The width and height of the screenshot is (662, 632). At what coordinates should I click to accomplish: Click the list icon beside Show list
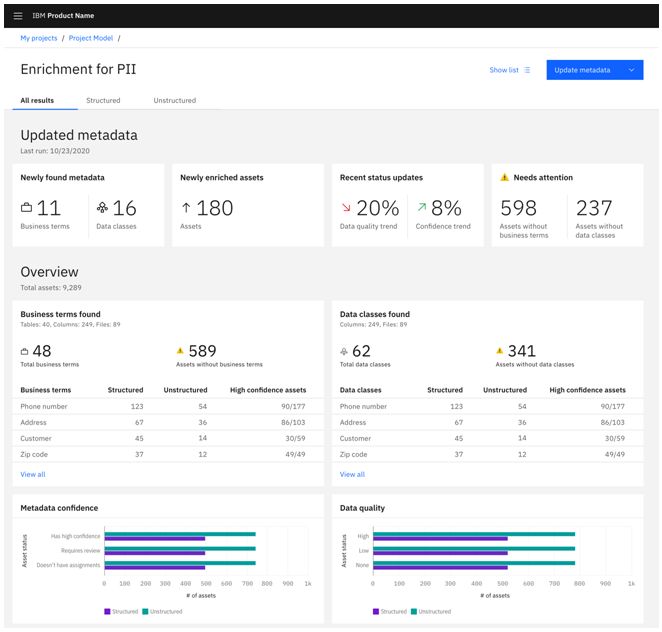[x=527, y=70]
